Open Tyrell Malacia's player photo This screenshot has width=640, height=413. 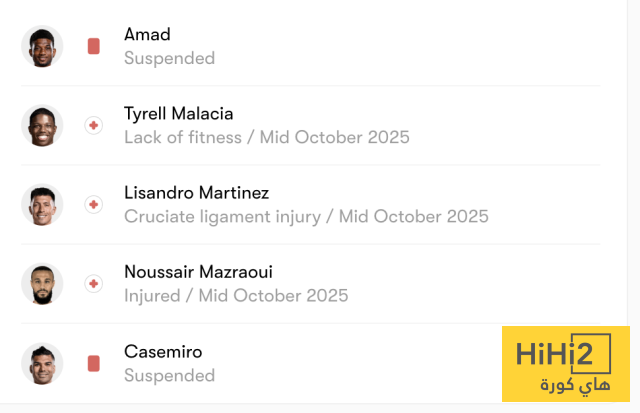(42, 125)
